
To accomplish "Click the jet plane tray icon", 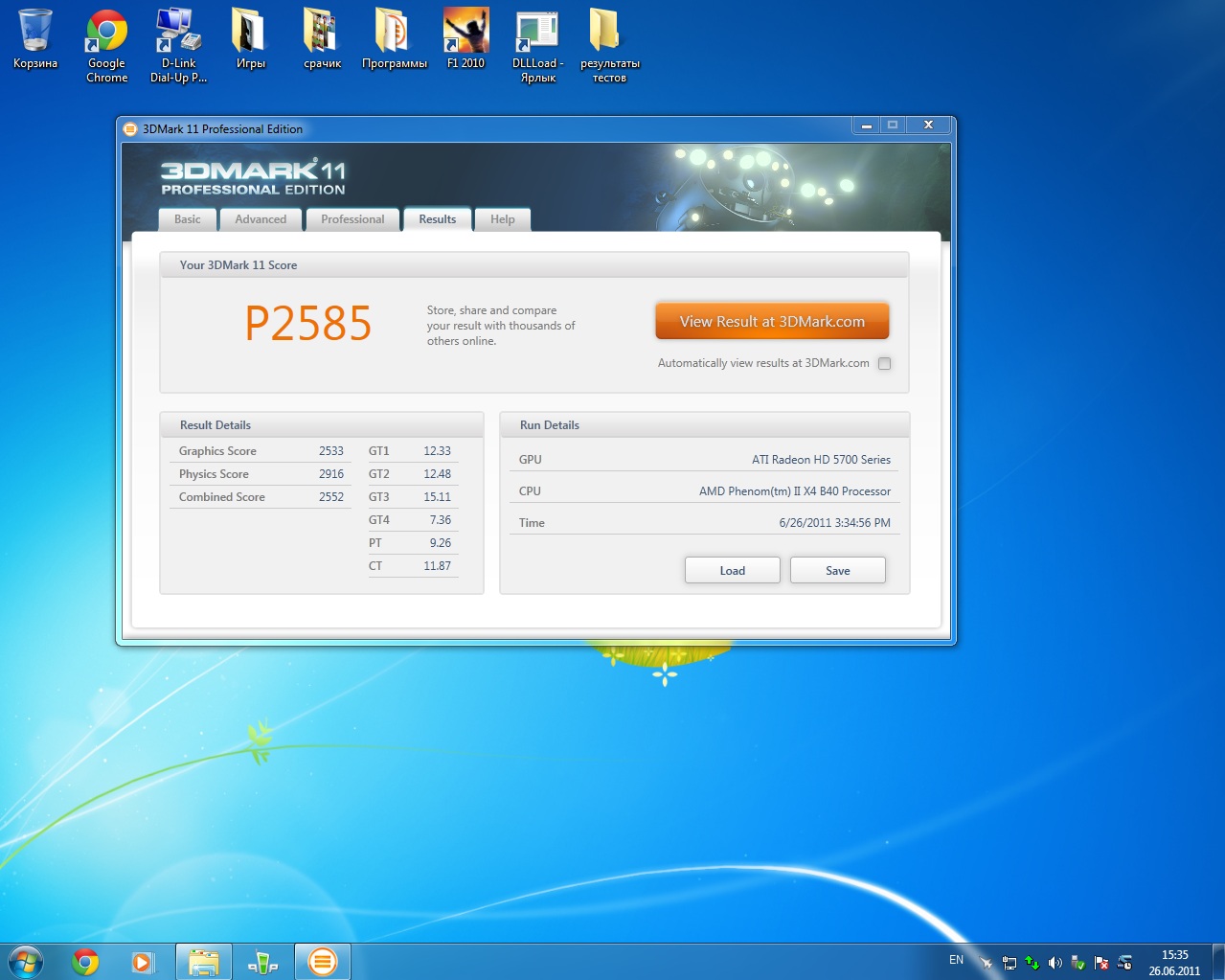I will pos(986,963).
